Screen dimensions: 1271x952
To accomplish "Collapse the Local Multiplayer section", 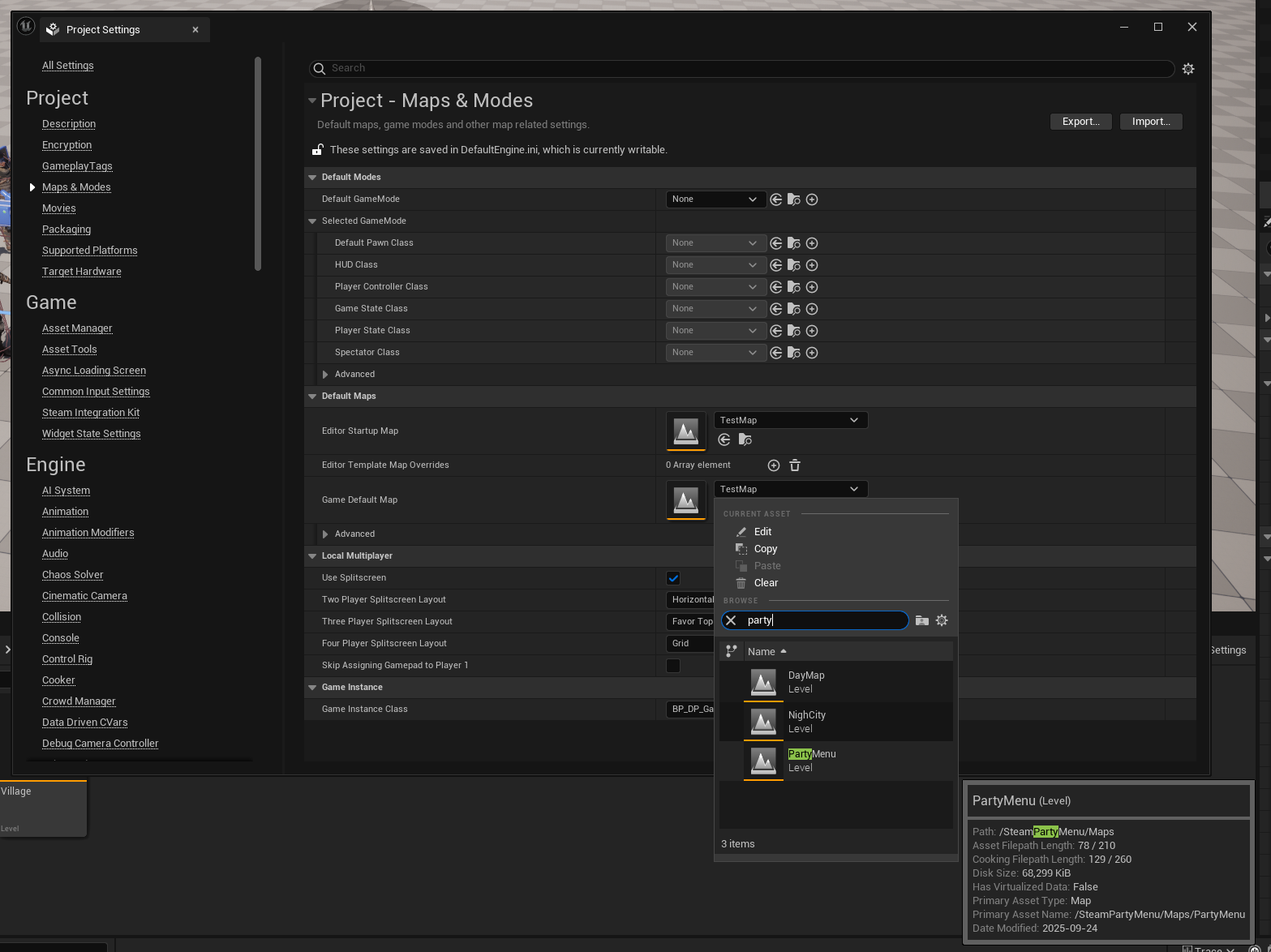I will coord(312,556).
